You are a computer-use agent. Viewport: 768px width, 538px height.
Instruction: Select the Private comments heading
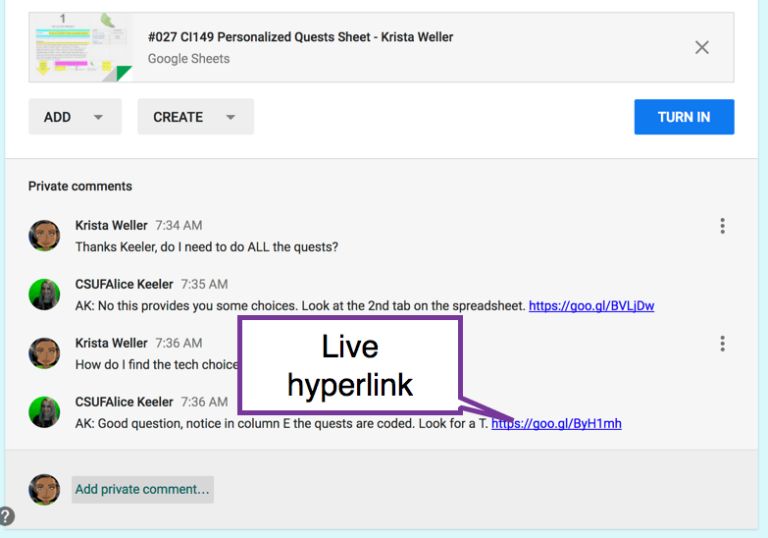[x=80, y=186]
